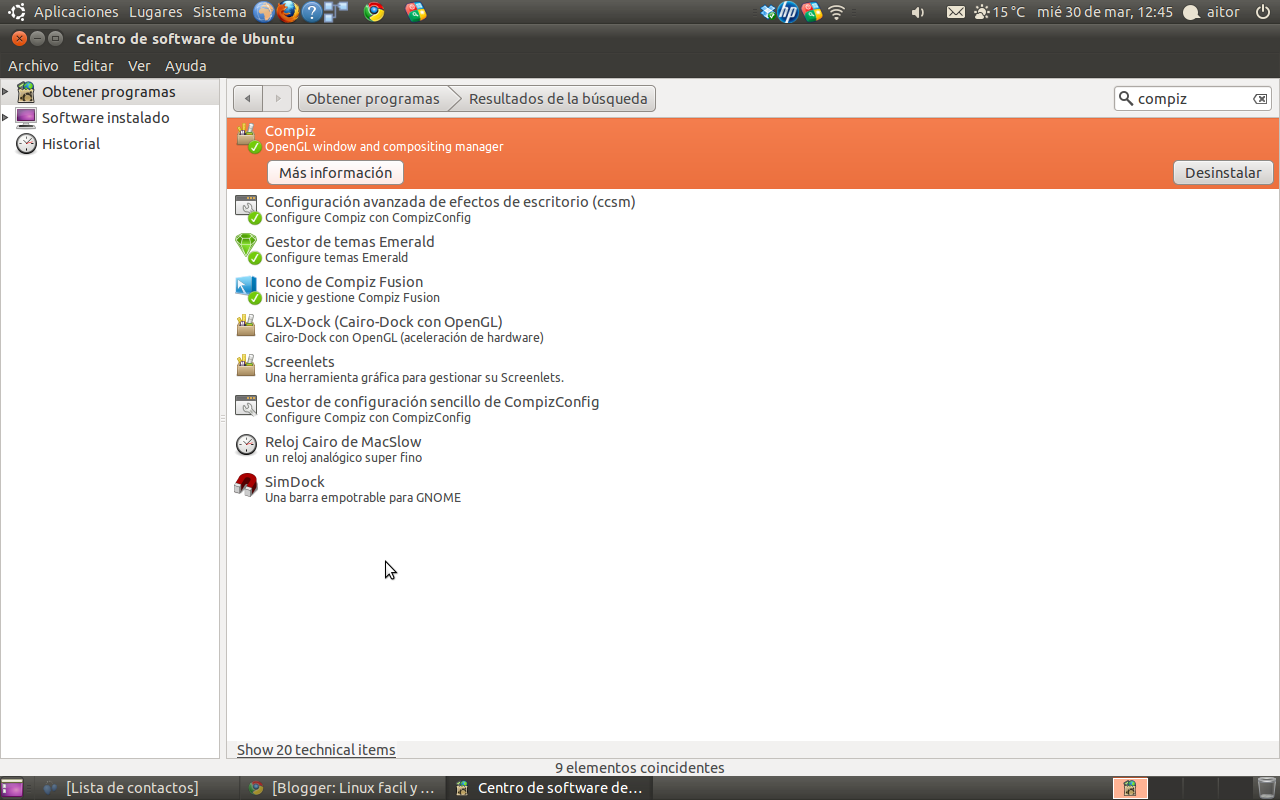Click the Configuración avanzada (ccsm) wrench icon
The height and width of the screenshot is (800, 1280).
(x=246, y=206)
